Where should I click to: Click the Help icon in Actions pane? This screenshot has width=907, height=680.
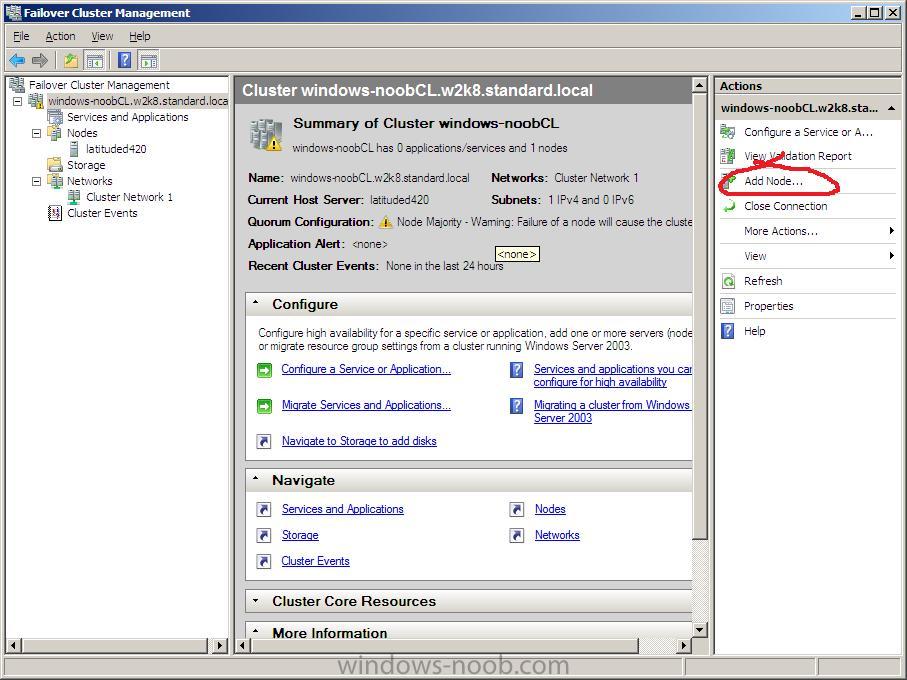728,331
